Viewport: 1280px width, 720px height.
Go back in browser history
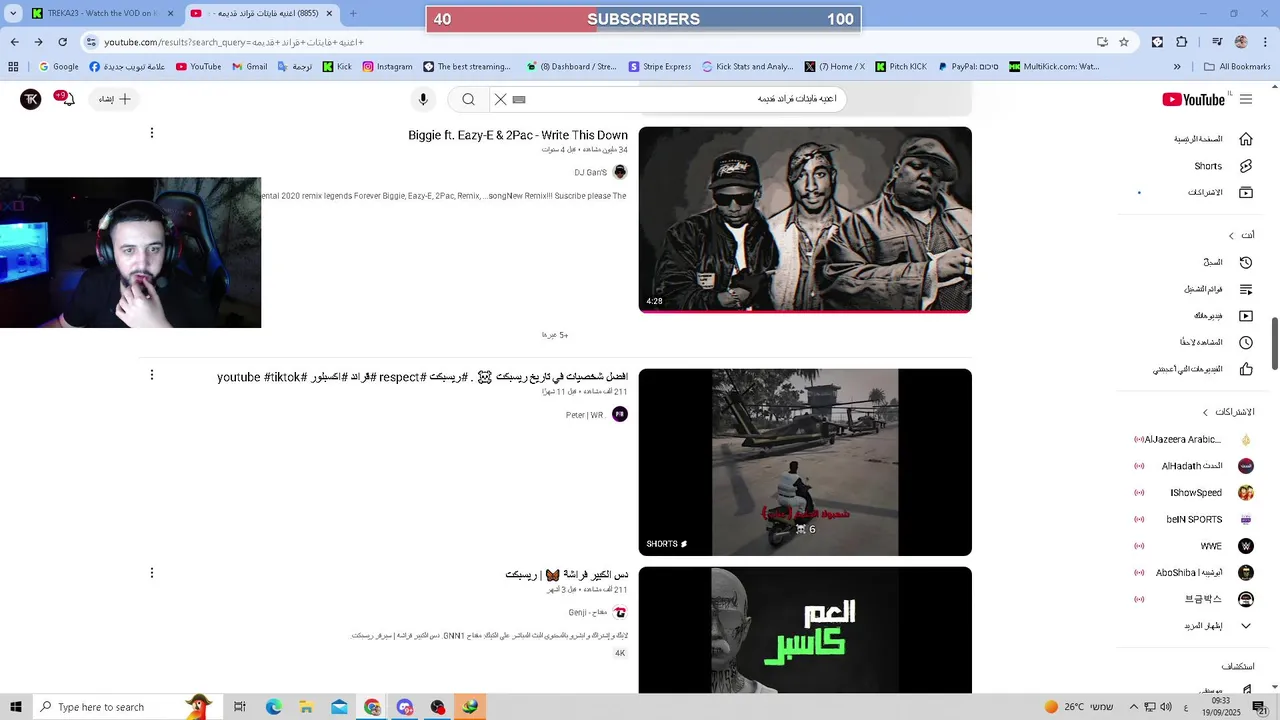coord(14,42)
